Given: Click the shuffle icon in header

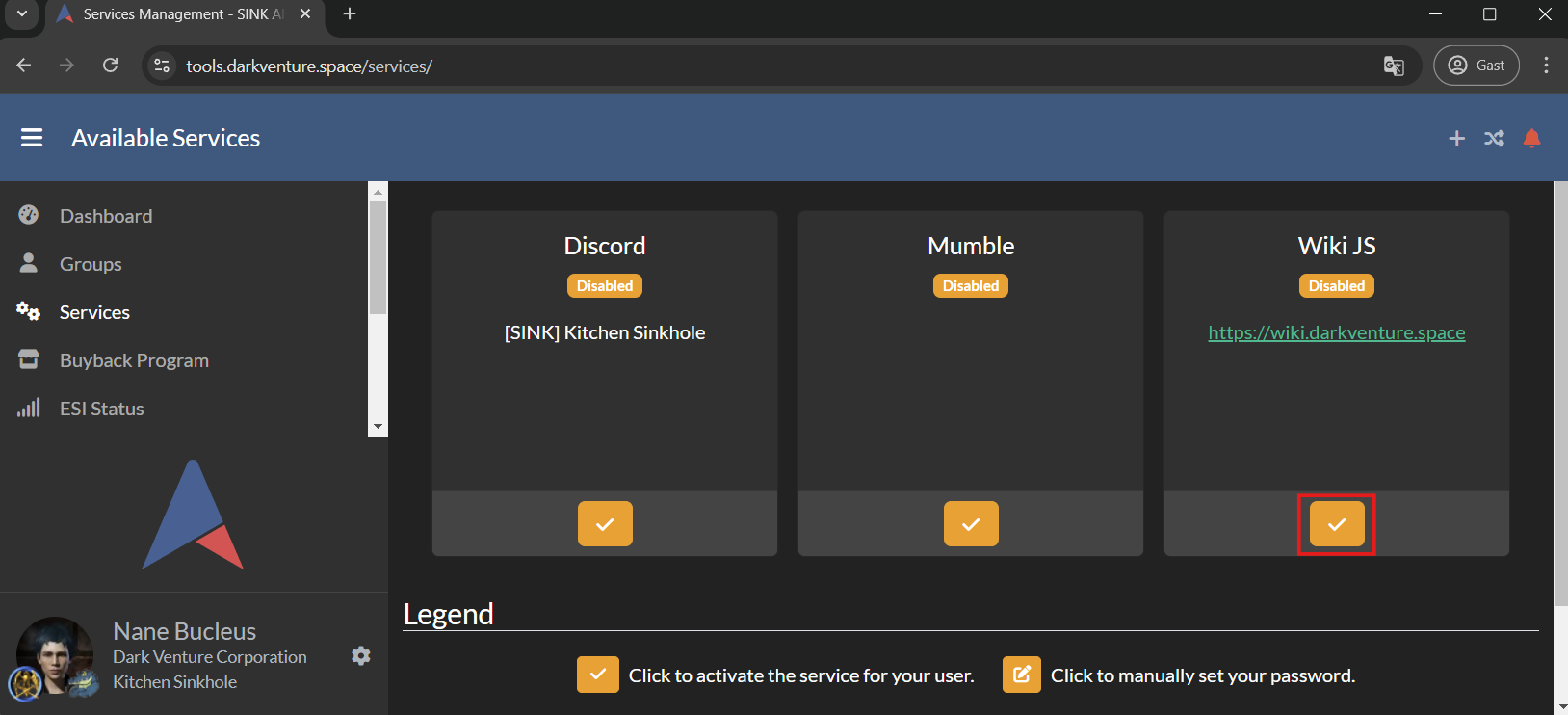Looking at the screenshot, I should (x=1494, y=139).
